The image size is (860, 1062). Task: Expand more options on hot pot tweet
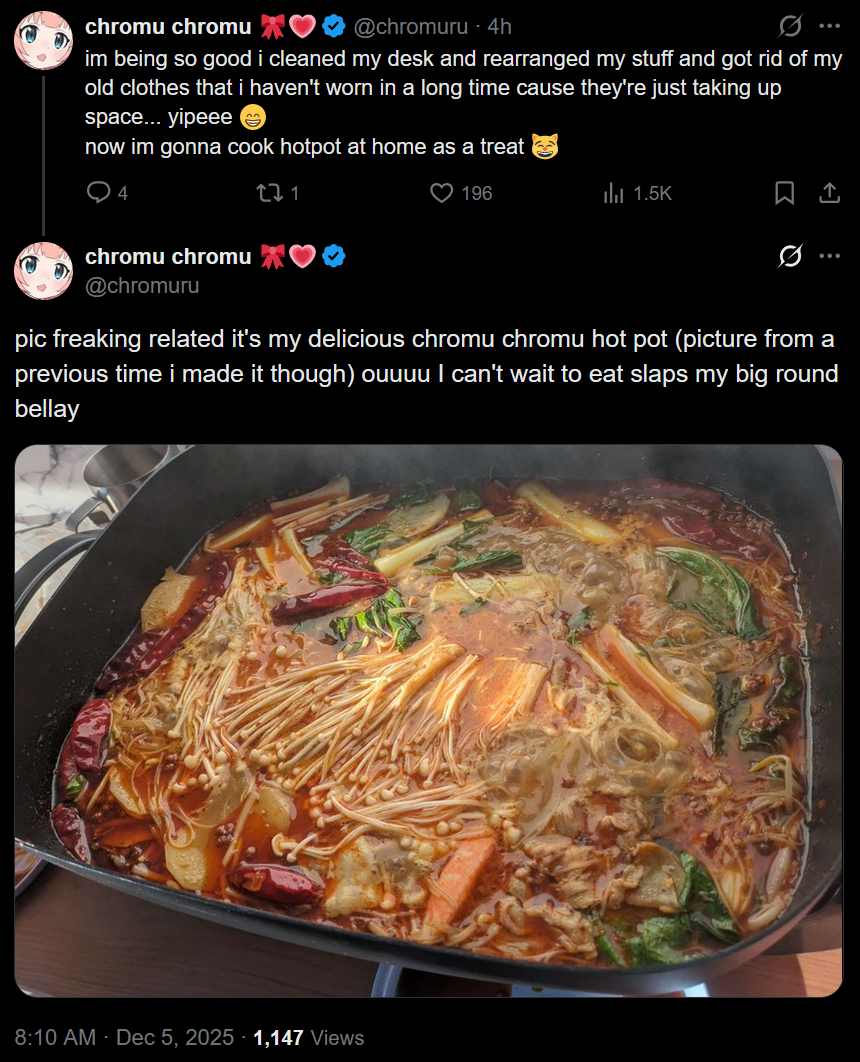tap(830, 256)
